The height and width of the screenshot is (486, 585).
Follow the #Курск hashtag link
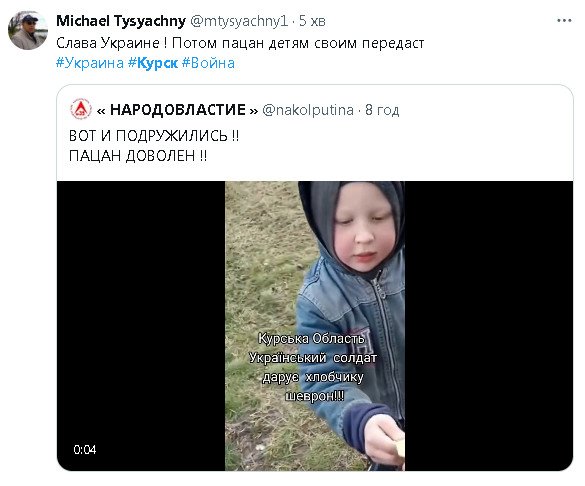(x=153, y=63)
